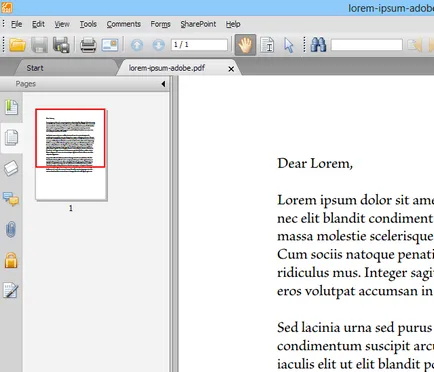Open the View menu

pyautogui.click(x=62, y=24)
